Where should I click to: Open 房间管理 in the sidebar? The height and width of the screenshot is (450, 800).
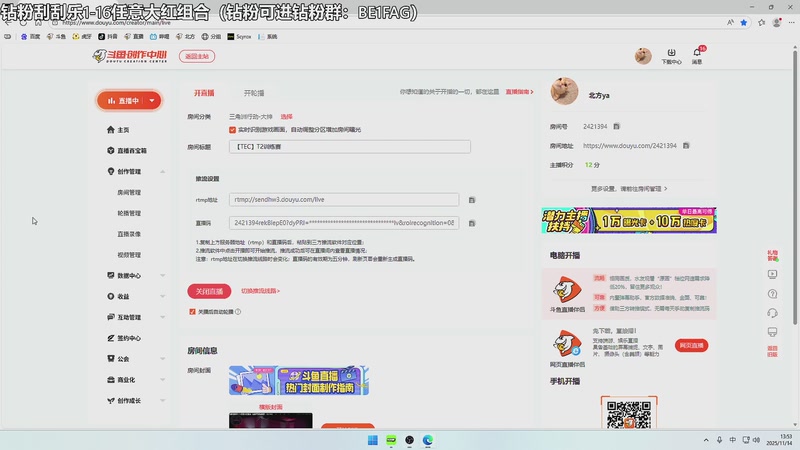click(129, 192)
